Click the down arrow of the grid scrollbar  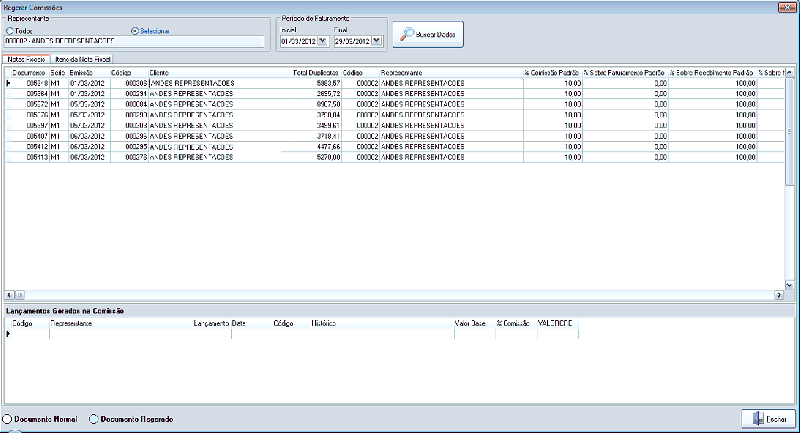(789, 286)
